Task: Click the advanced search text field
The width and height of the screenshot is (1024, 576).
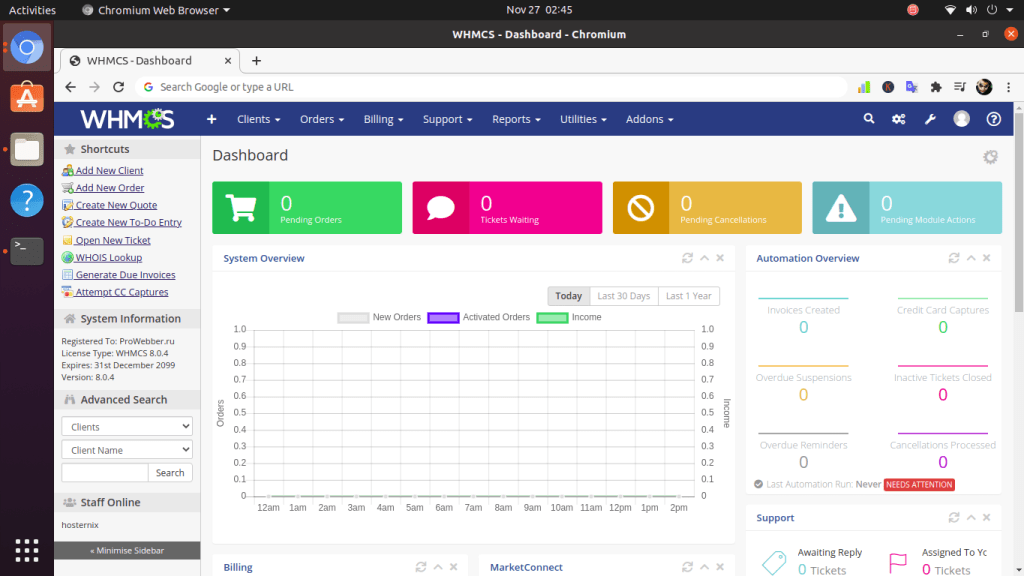Action: pos(104,473)
